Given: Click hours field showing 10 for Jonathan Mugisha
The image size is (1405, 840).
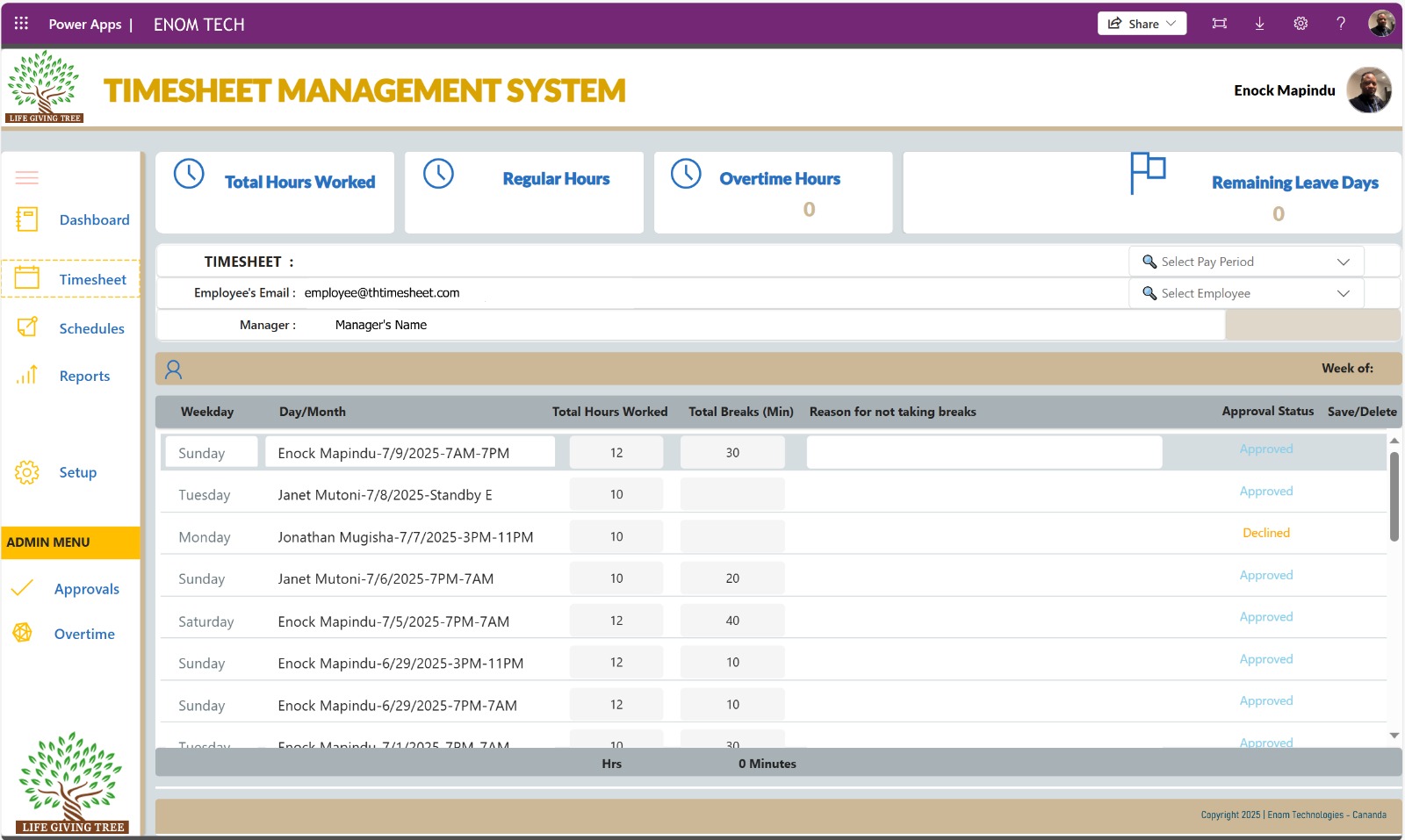Looking at the screenshot, I should (x=616, y=536).
